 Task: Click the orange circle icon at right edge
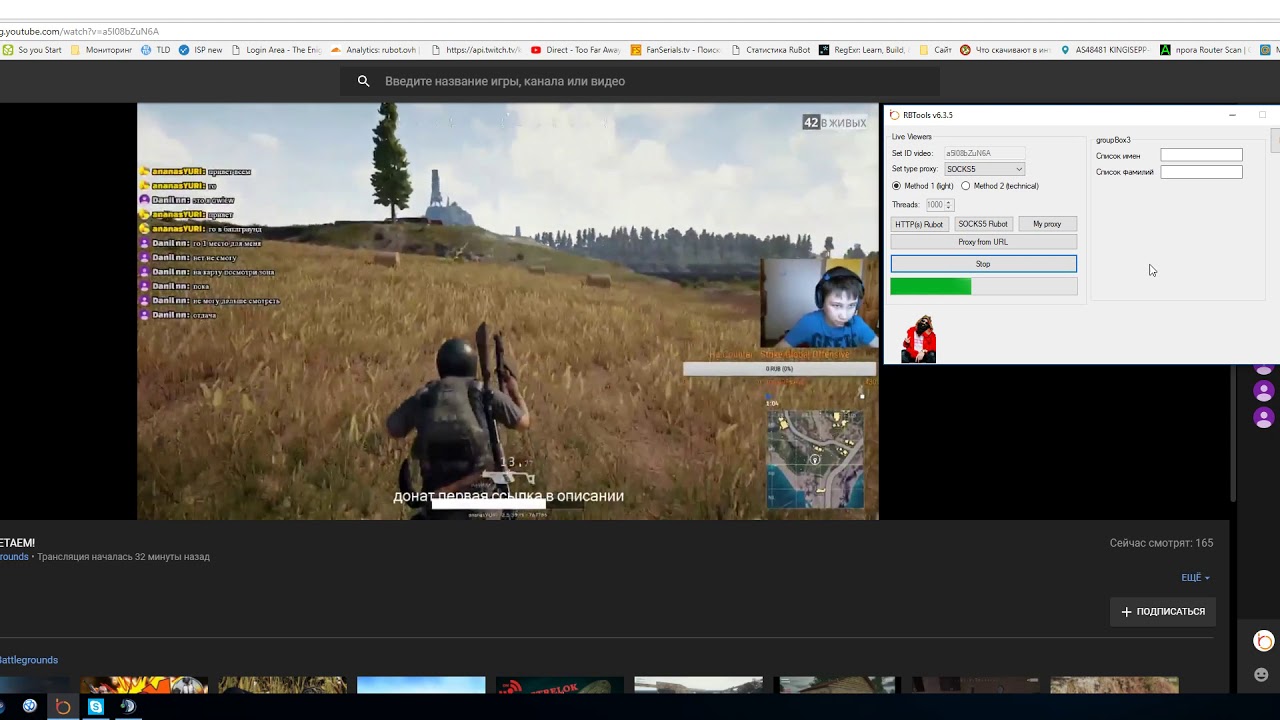coord(1264,642)
